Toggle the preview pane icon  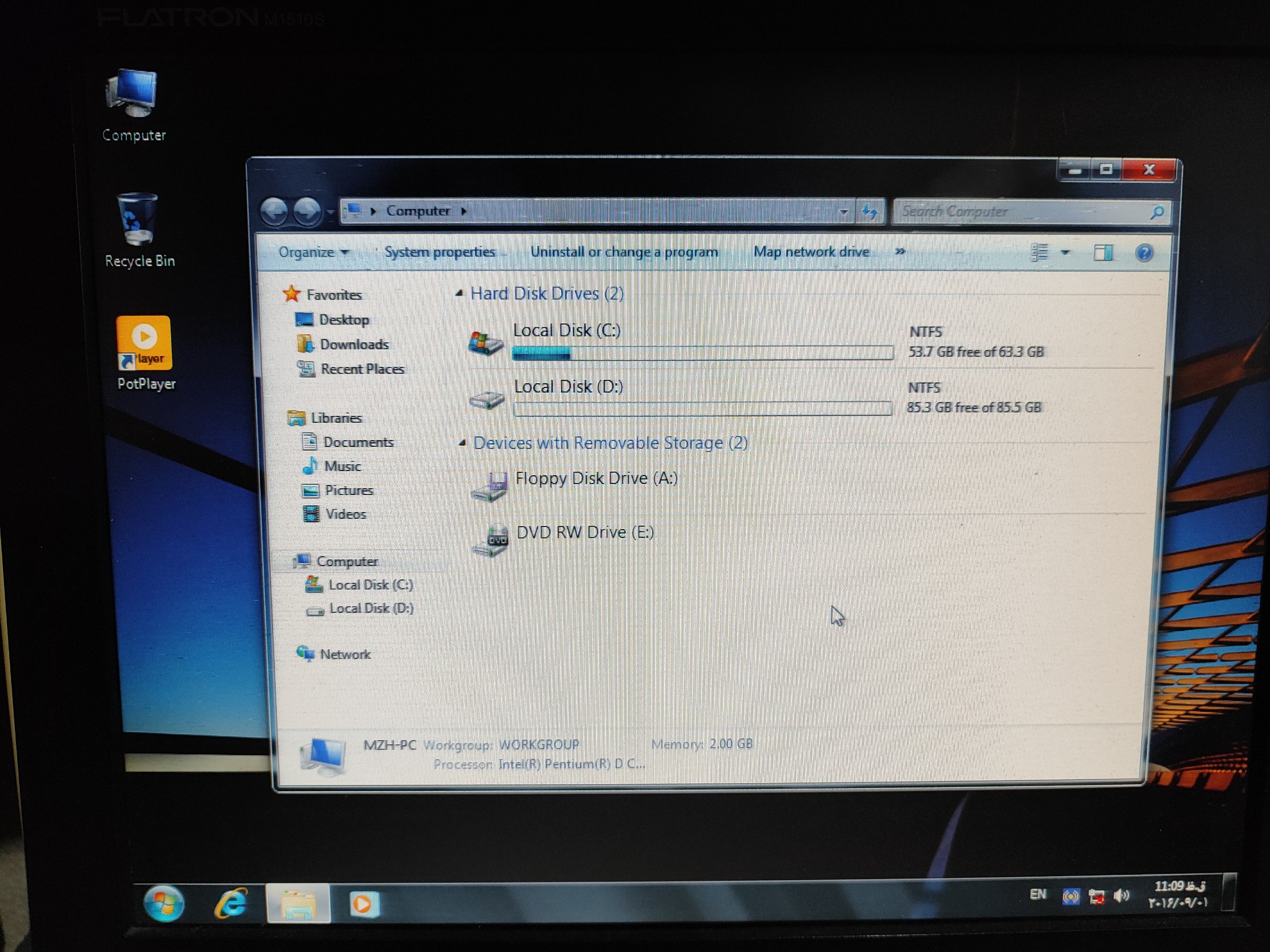pyautogui.click(x=1102, y=252)
